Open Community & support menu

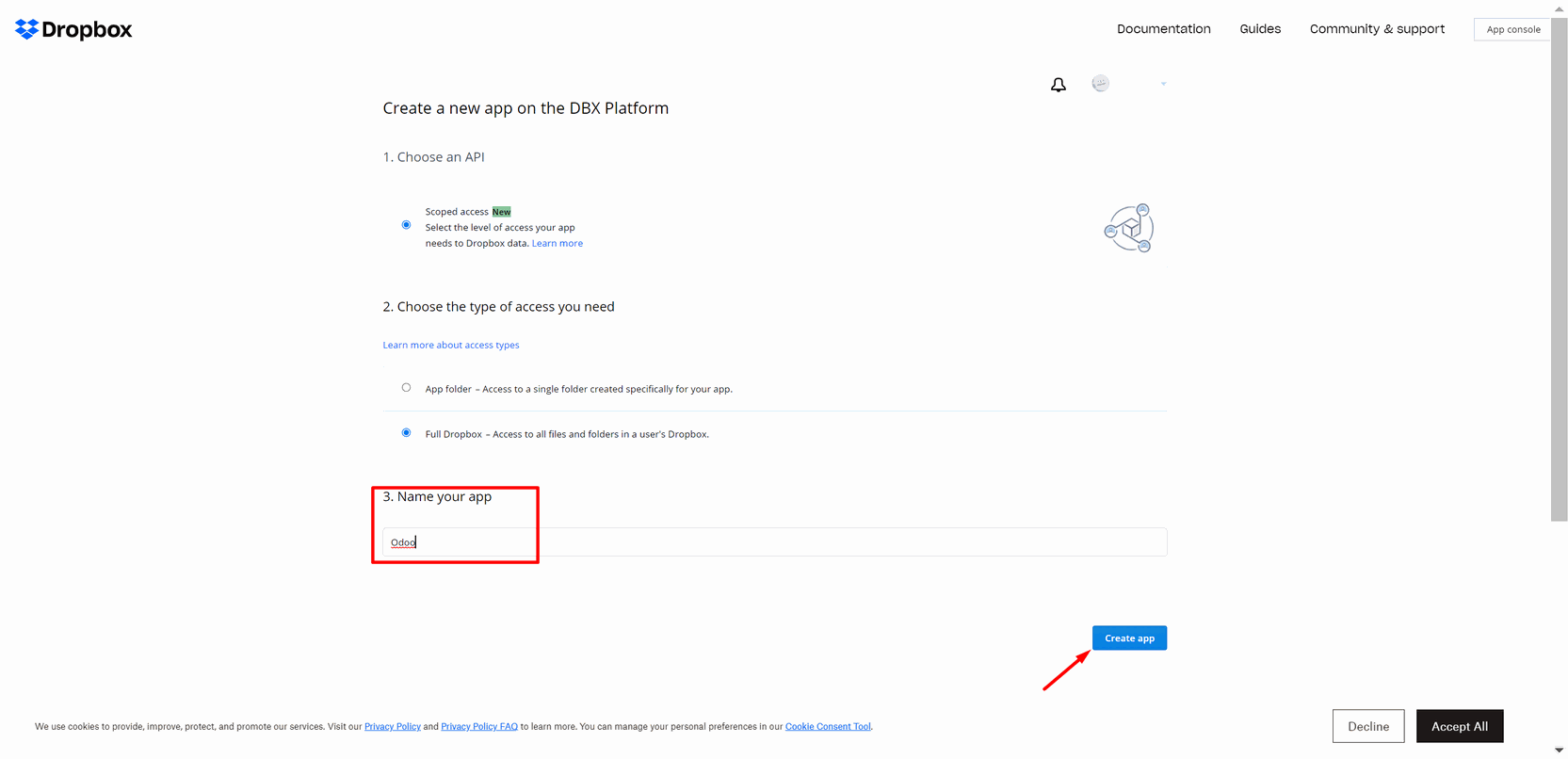[1377, 29]
